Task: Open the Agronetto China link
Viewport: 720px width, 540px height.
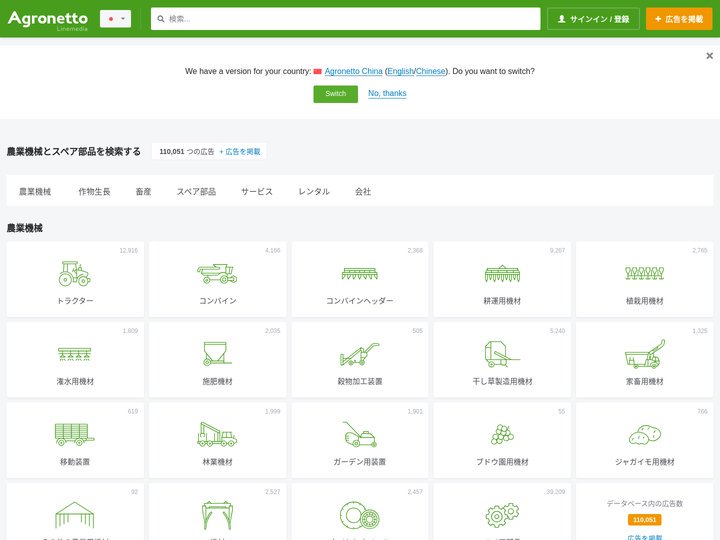Action: tap(353, 71)
